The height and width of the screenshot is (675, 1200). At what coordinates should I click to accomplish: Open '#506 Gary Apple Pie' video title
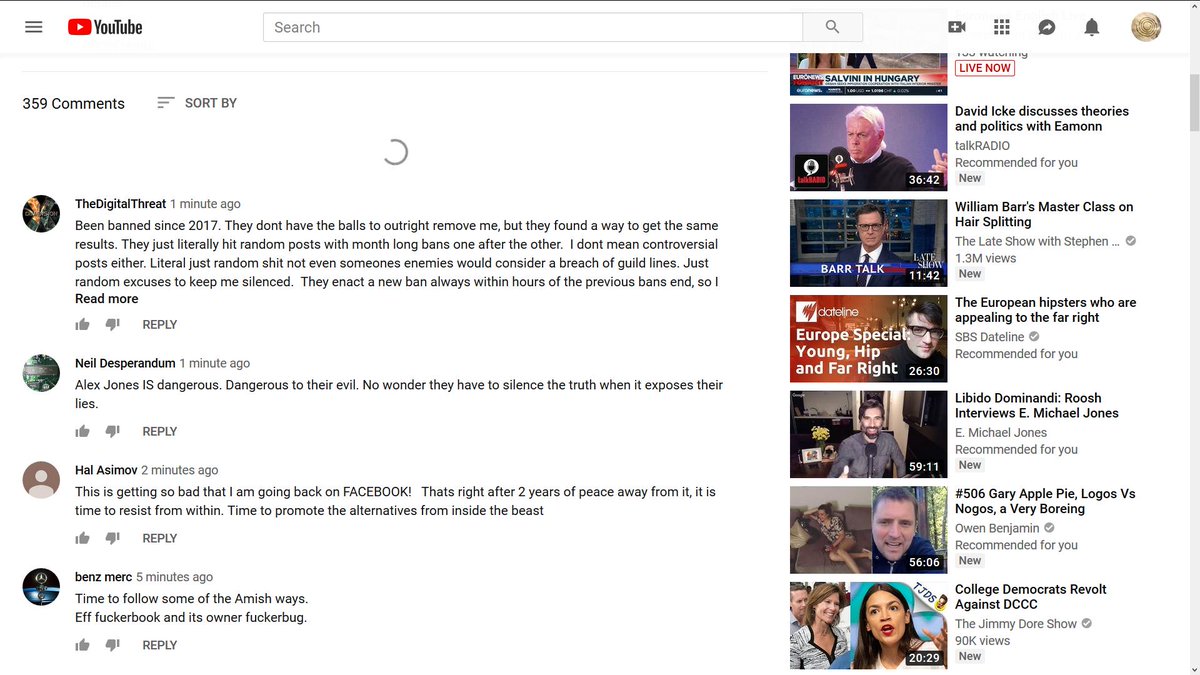(x=1045, y=501)
